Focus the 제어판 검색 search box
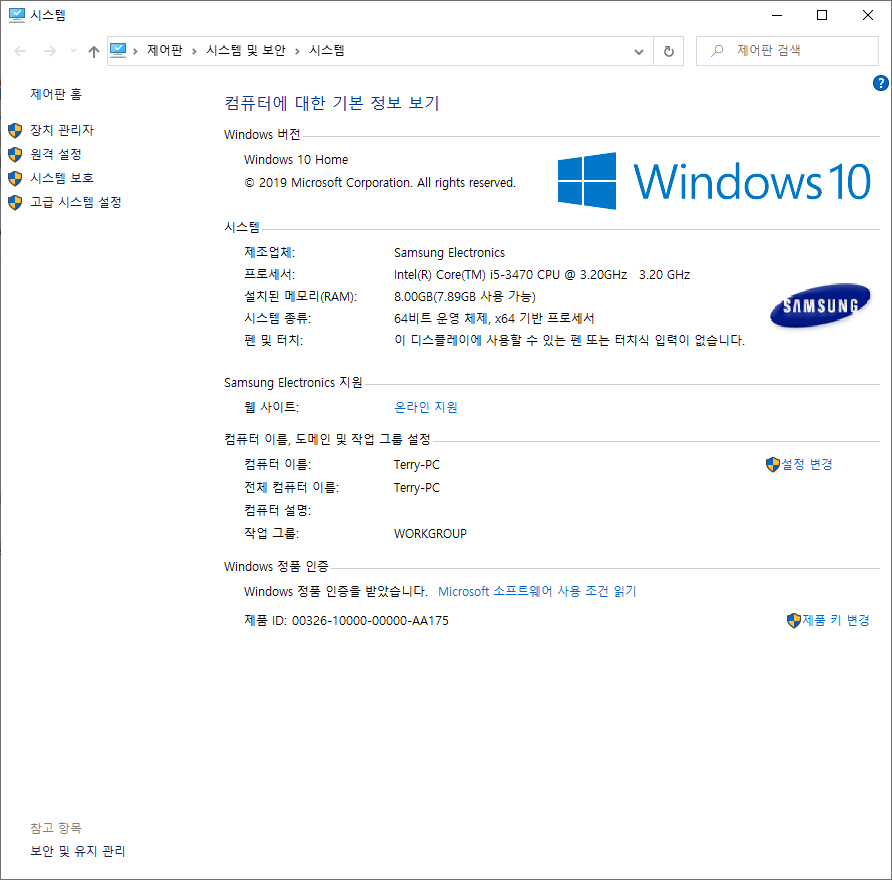 point(787,51)
